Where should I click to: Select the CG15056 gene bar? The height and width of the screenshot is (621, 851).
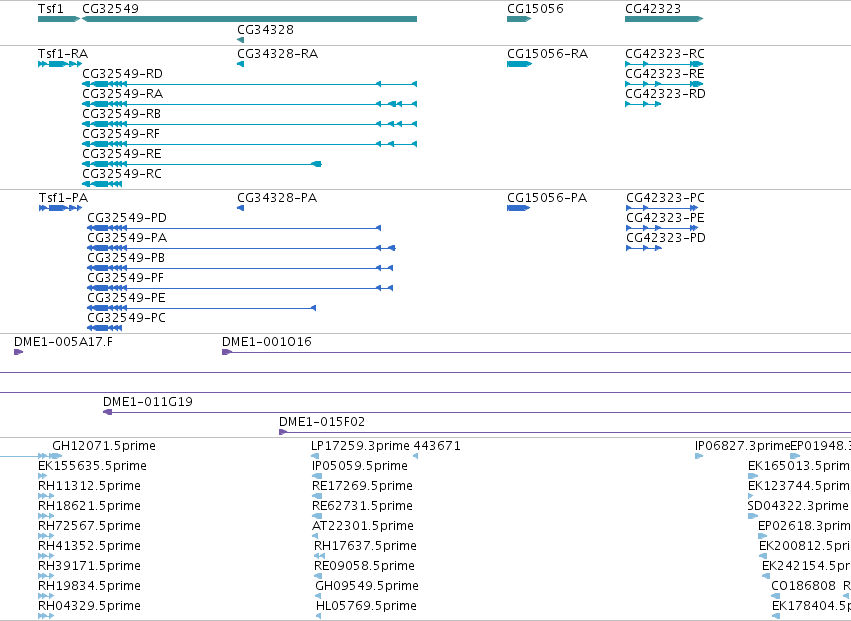click(519, 19)
